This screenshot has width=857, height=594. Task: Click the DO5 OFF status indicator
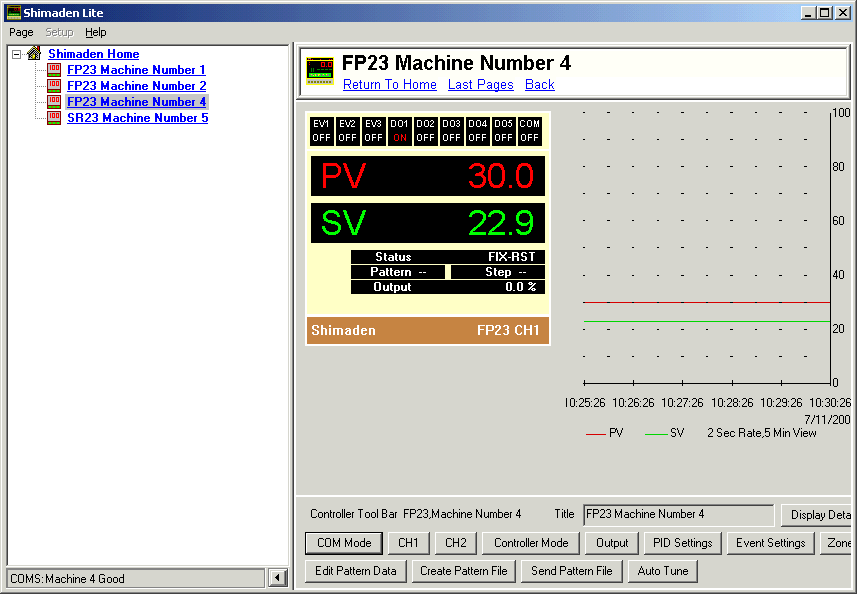[x=503, y=131]
